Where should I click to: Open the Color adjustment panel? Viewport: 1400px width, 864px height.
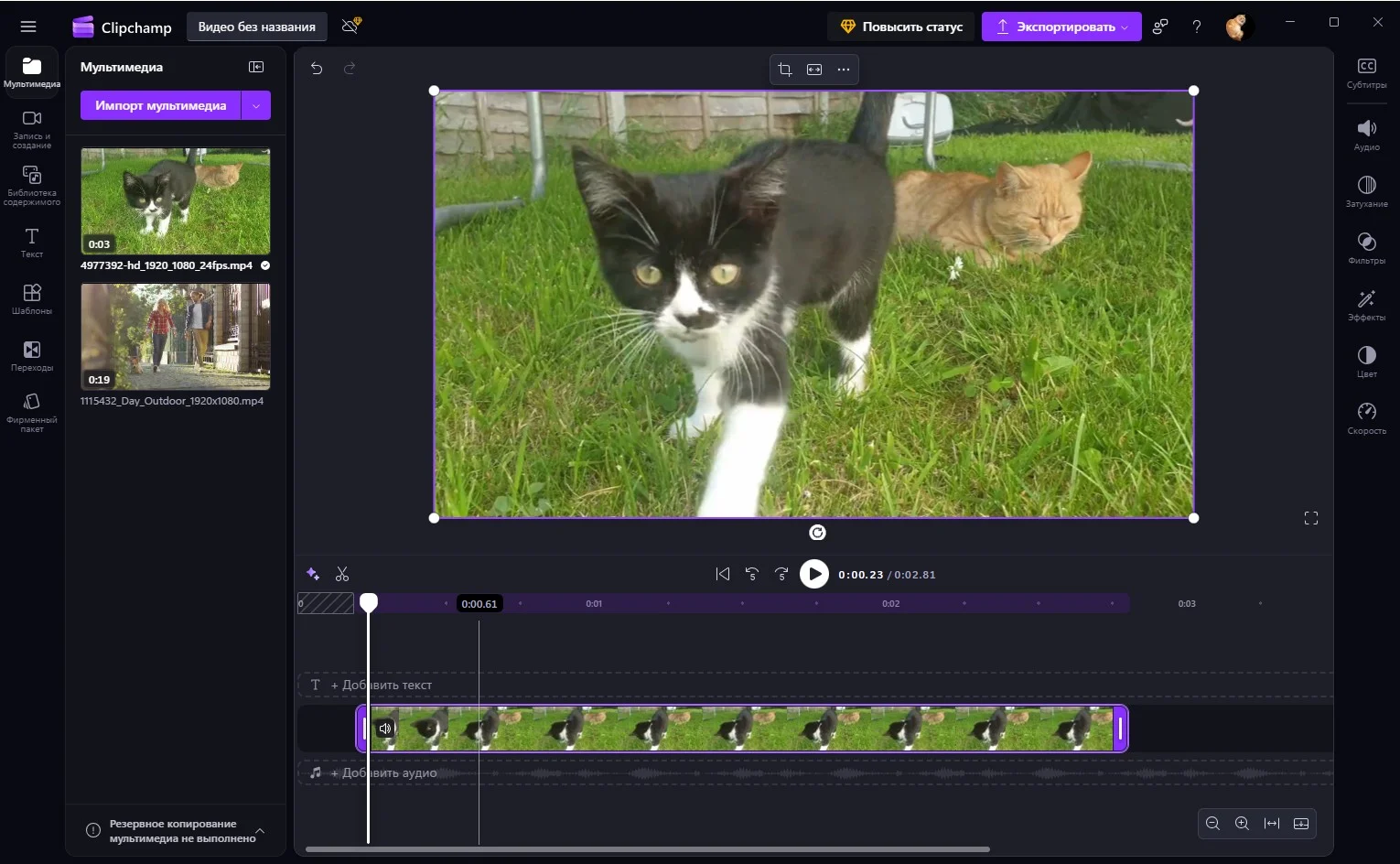pyautogui.click(x=1366, y=361)
